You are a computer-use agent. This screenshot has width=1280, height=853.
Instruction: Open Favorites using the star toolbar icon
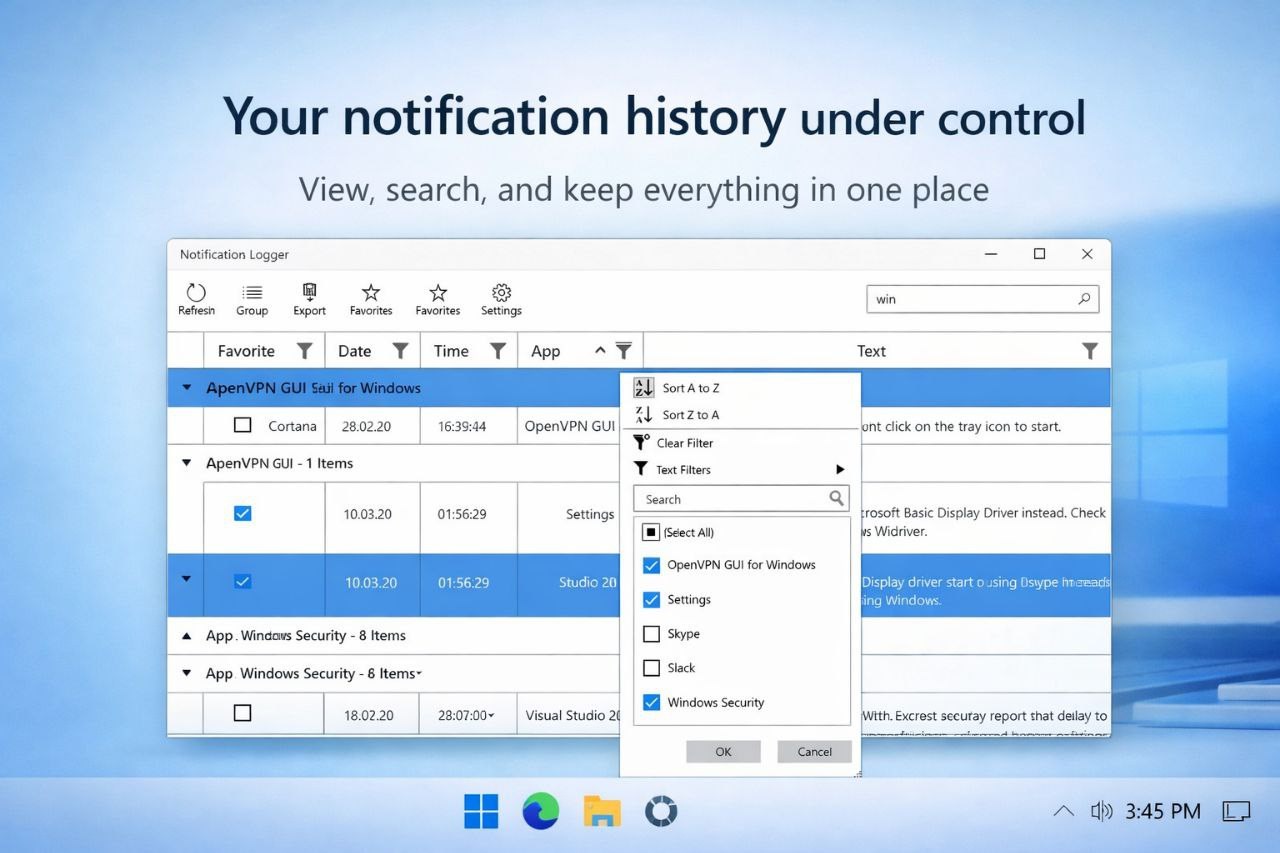point(371,298)
